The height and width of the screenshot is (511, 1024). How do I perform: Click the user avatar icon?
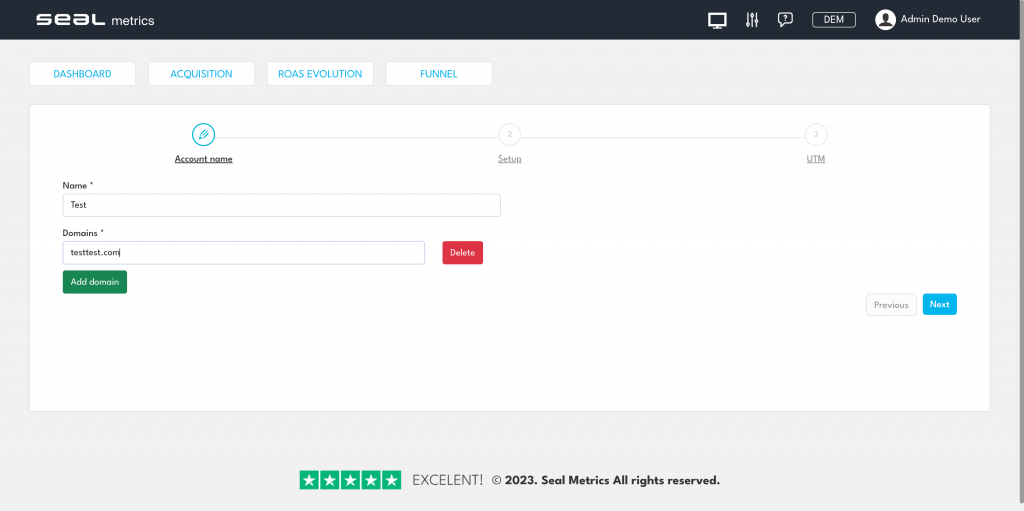point(885,20)
